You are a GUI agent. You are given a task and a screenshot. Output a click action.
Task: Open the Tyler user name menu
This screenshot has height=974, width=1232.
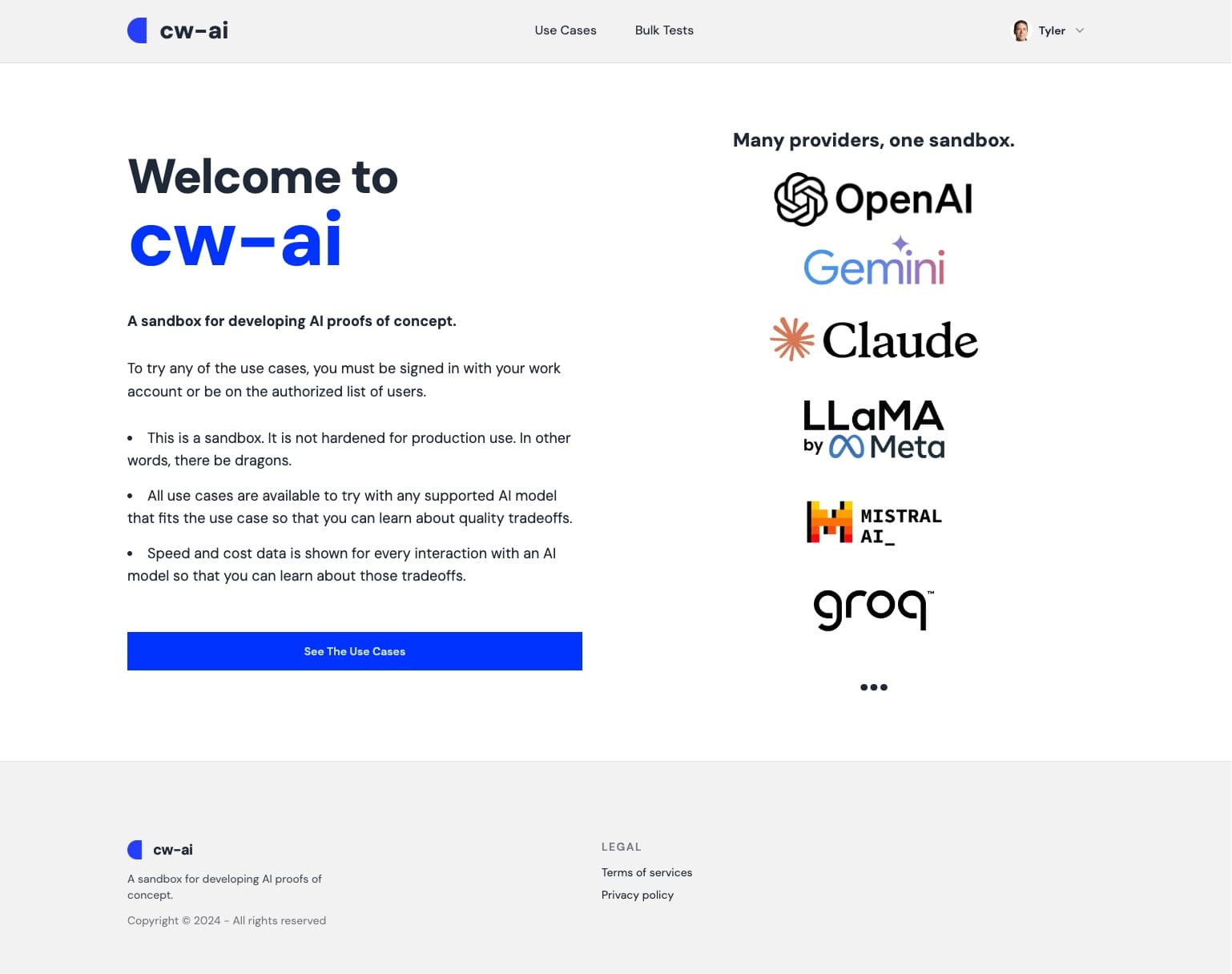coord(1052,30)
